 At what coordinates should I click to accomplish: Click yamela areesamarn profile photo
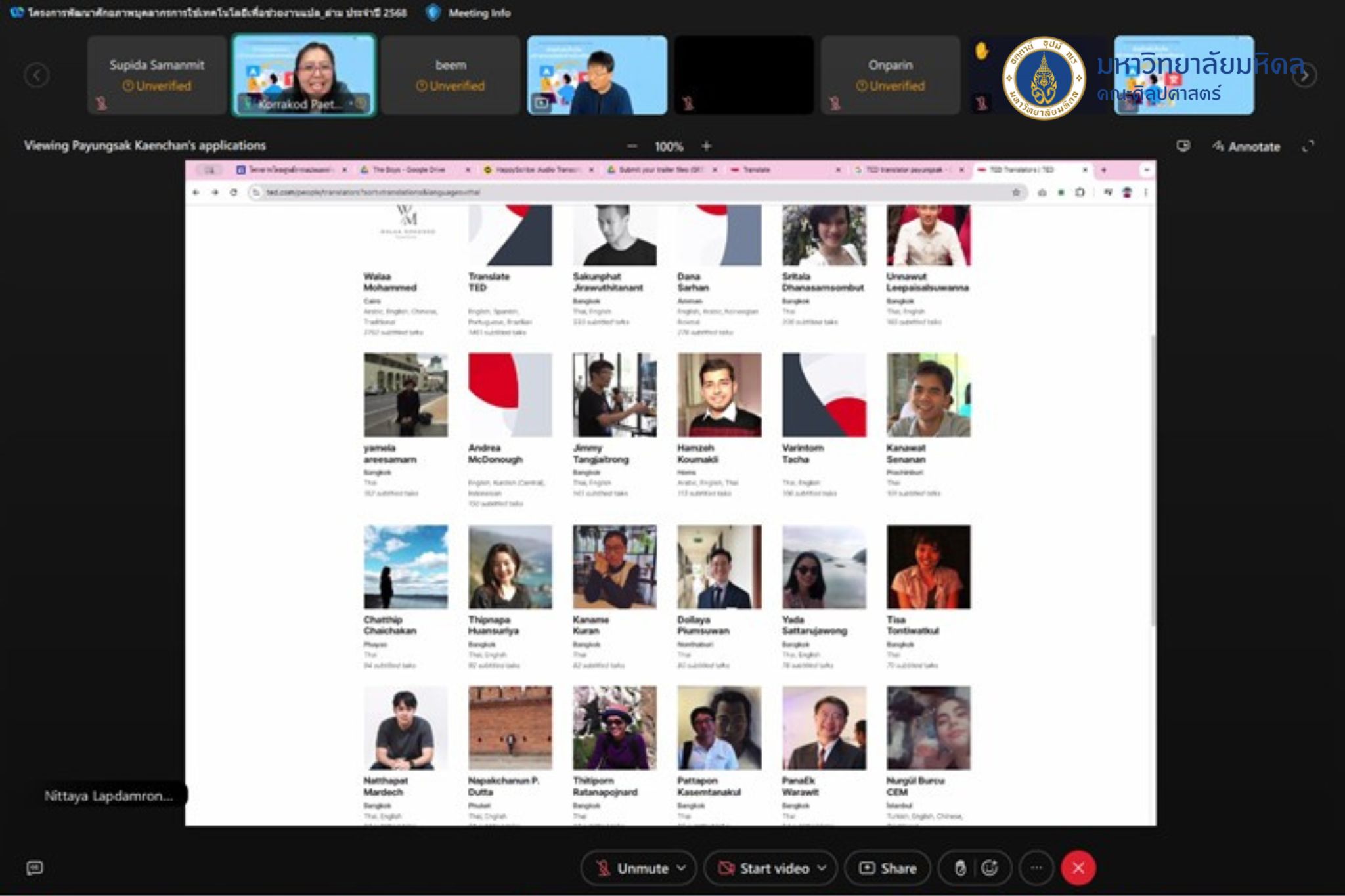pos(406,395)
